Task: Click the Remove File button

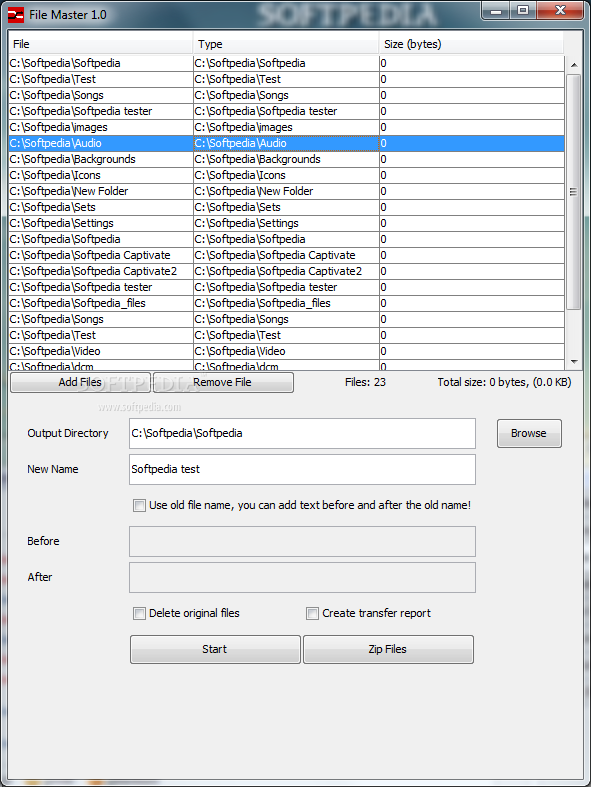Action: [x=222, y=382]
